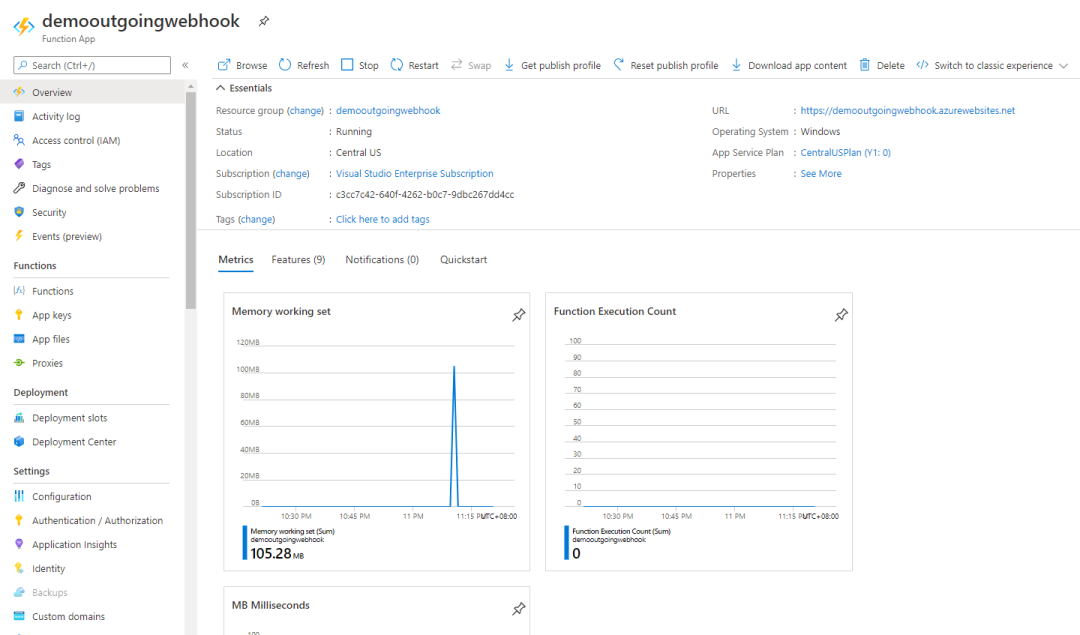
Task: Open the Functions list item
Action: tap(92, 291)
